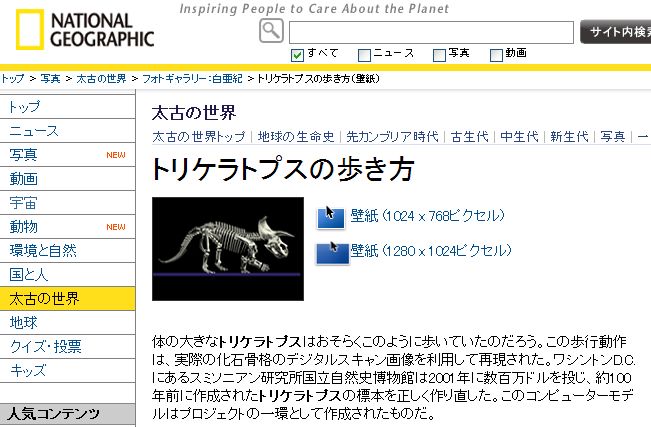Screen dimensions: 651x427
Task: Select 宇宙 in the left sidebar
Action: [67, 203]
